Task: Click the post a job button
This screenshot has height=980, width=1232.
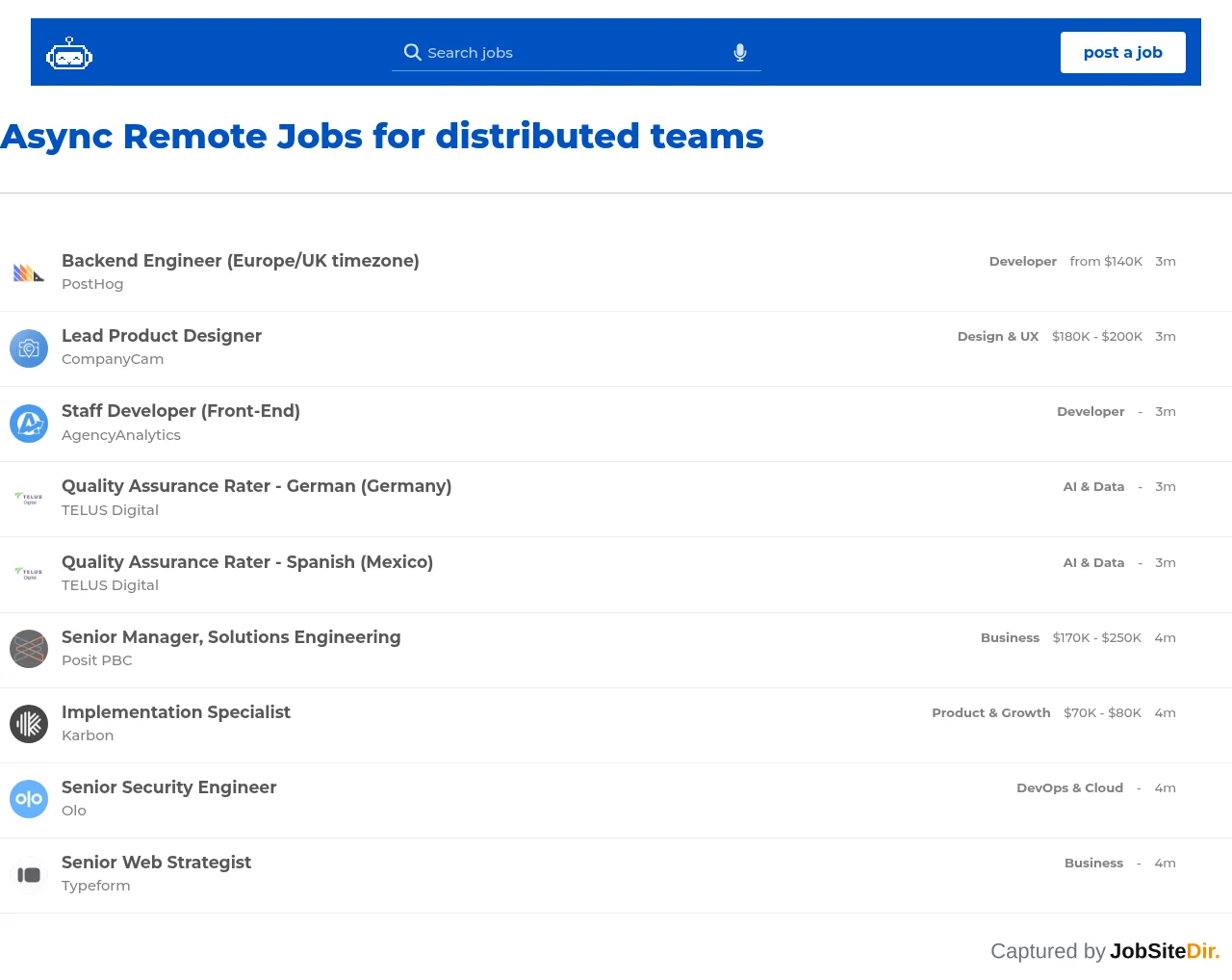Action: click(x=1122, y=52)
